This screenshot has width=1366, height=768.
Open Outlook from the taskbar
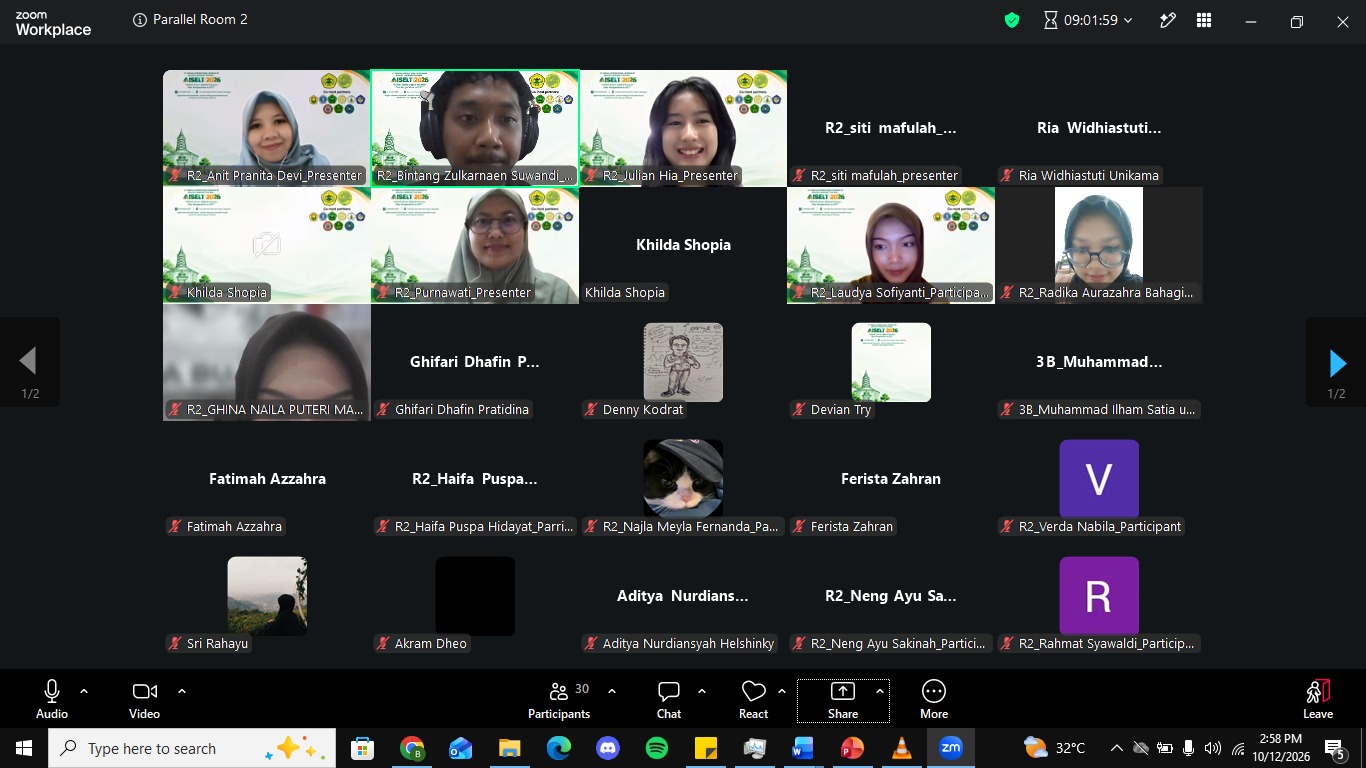point(461,748)
